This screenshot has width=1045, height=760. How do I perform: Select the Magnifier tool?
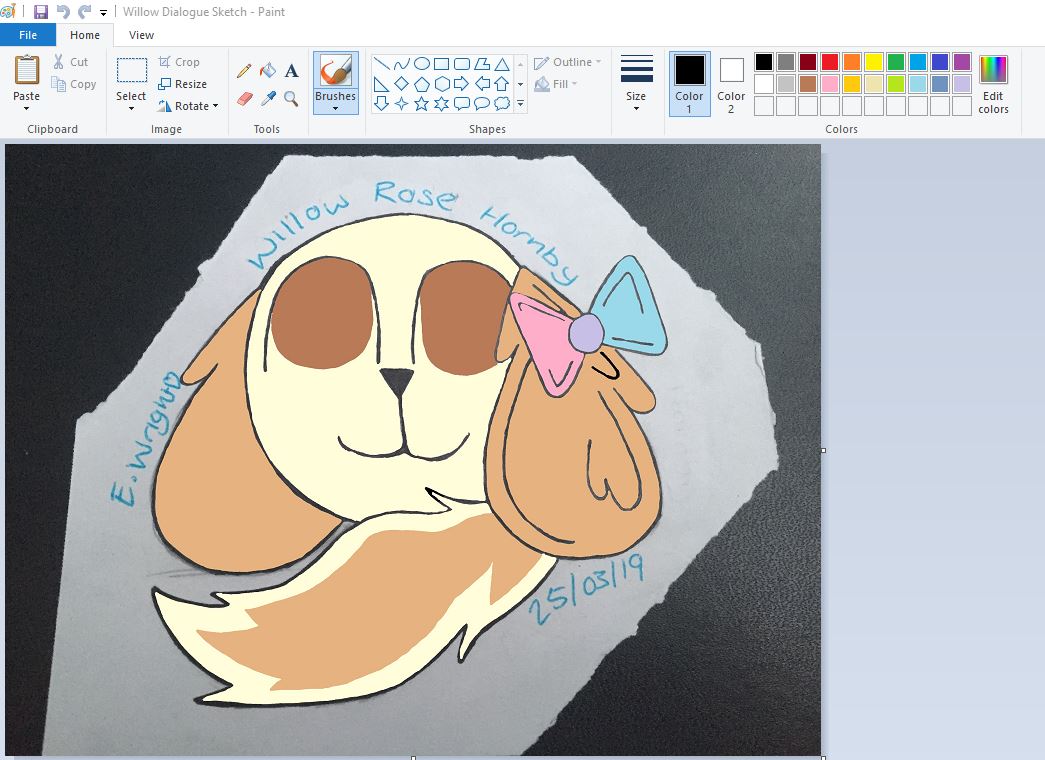(292, 99)
